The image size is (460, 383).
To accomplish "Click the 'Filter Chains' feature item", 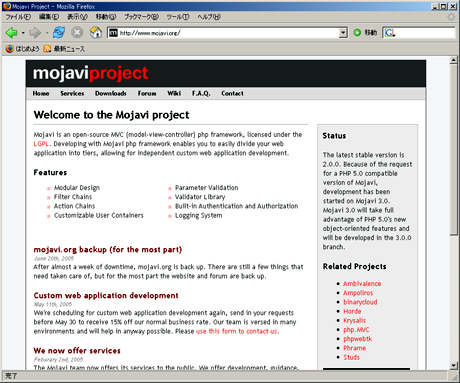I will [x=73, y=197].
